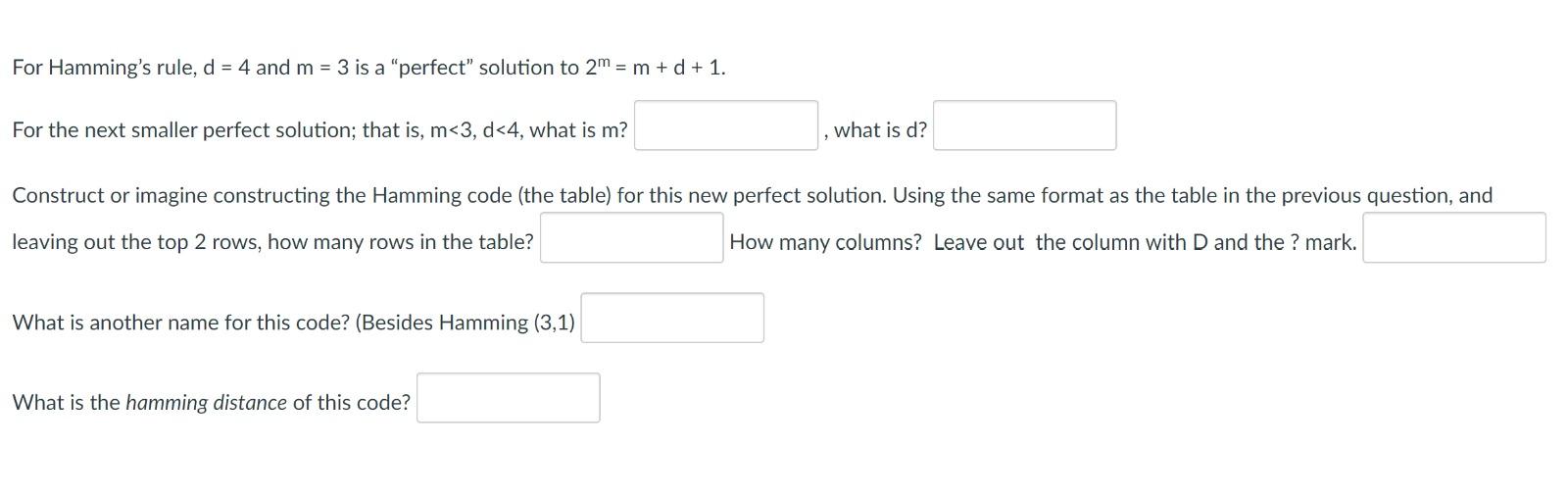Click the 'm<3, d<4' condition text

click(476, 130)
